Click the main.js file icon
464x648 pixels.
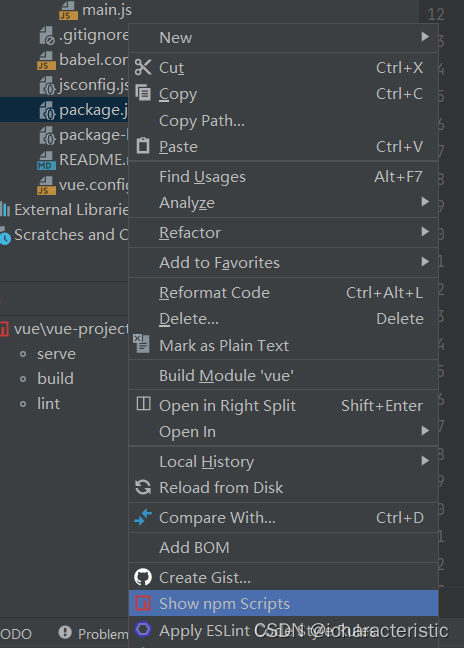[68, 11]
